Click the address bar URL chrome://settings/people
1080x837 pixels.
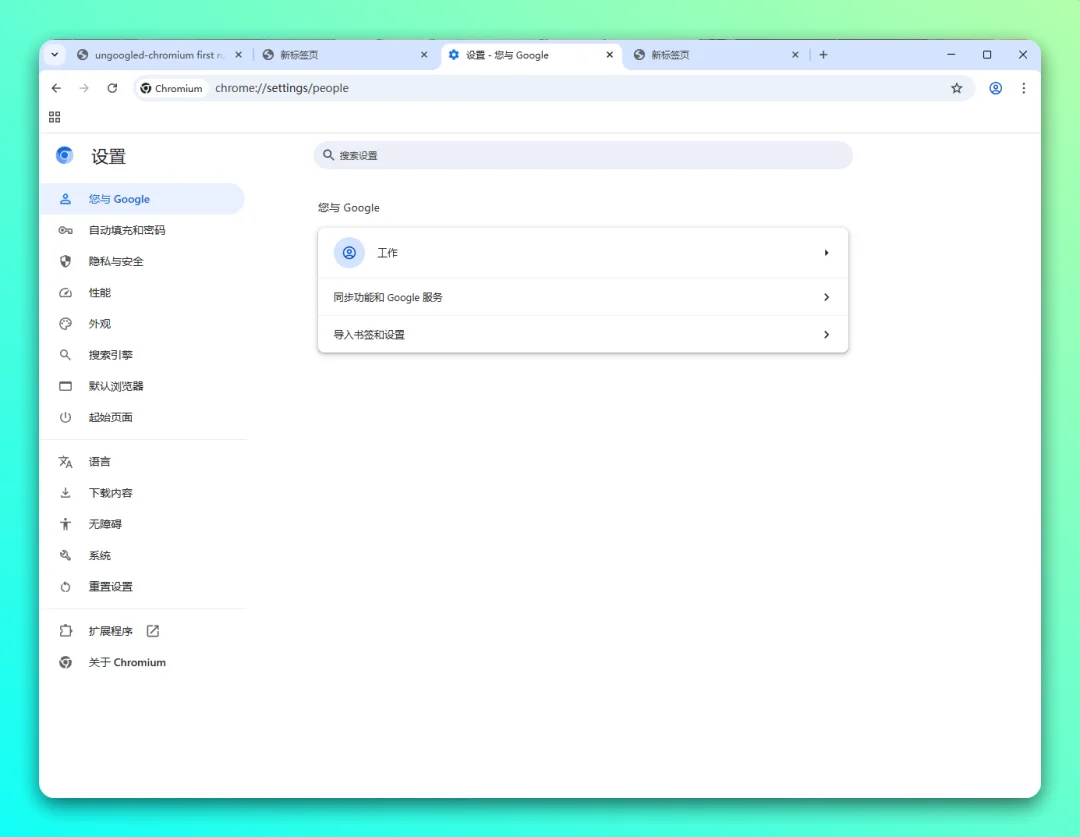(x=282, y=88)
